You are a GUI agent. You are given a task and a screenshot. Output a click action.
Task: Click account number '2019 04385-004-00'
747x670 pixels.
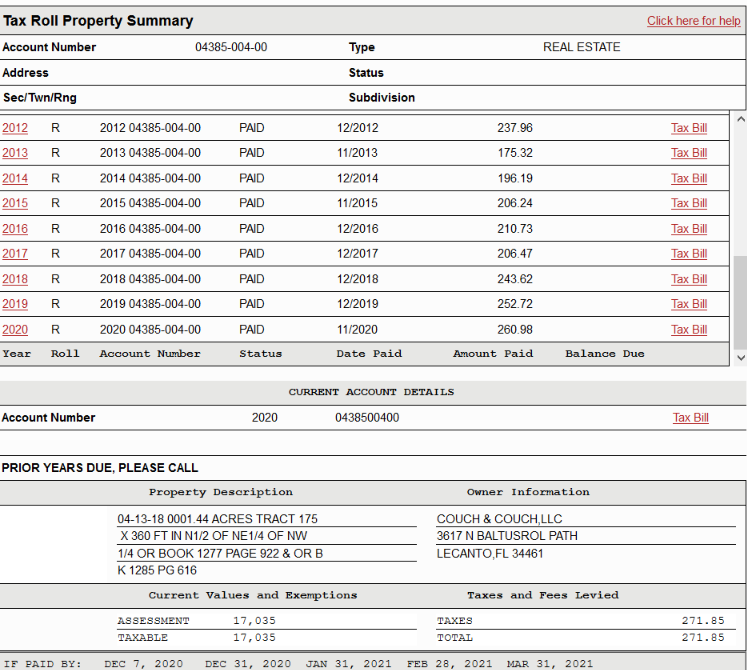[150, 304]
